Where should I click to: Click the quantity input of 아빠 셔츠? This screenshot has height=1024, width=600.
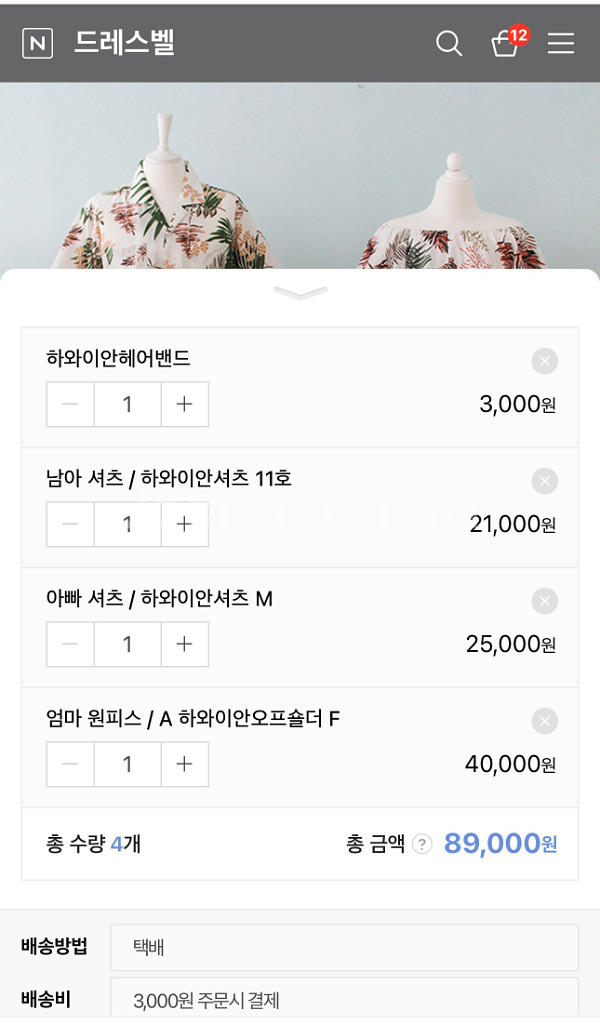click(127, 644)
